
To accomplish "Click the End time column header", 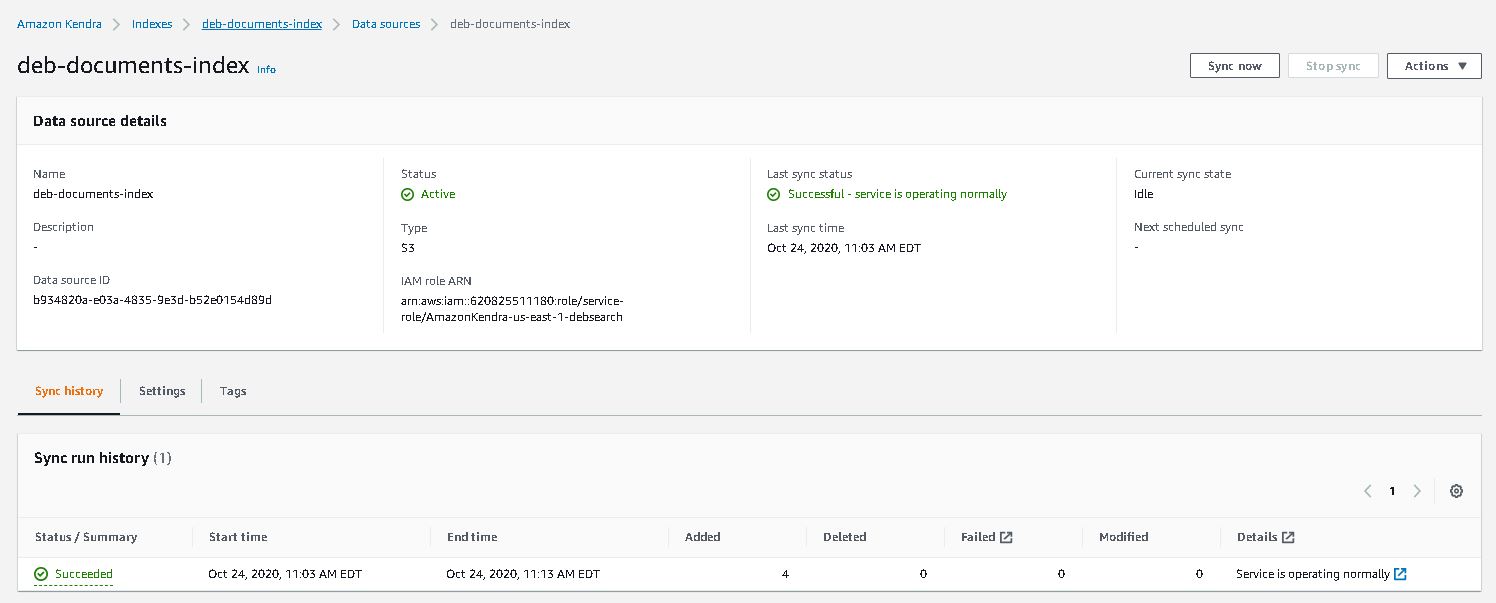I will [472, 537].
